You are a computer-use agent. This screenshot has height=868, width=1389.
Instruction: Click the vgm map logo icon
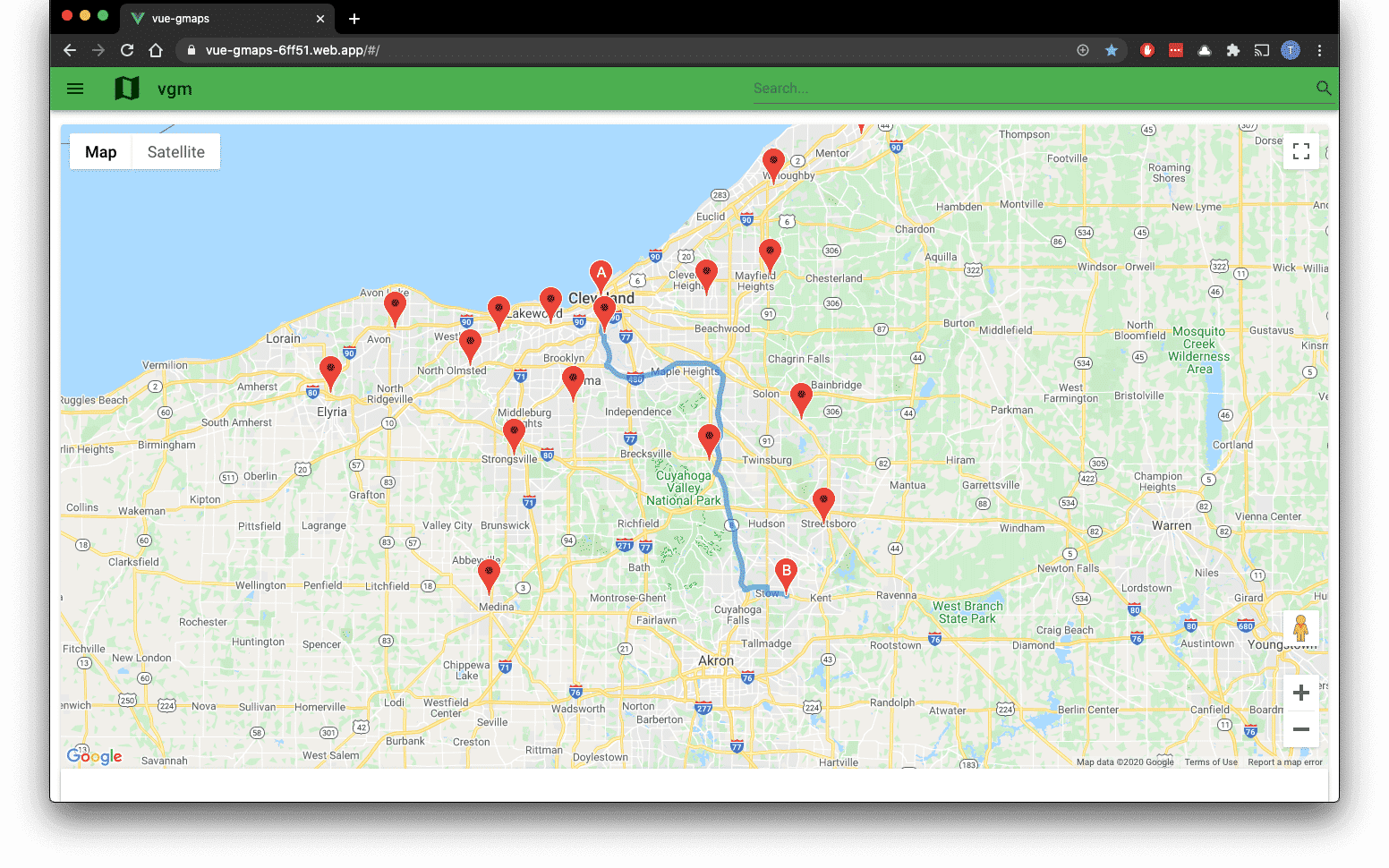[127, 89]
